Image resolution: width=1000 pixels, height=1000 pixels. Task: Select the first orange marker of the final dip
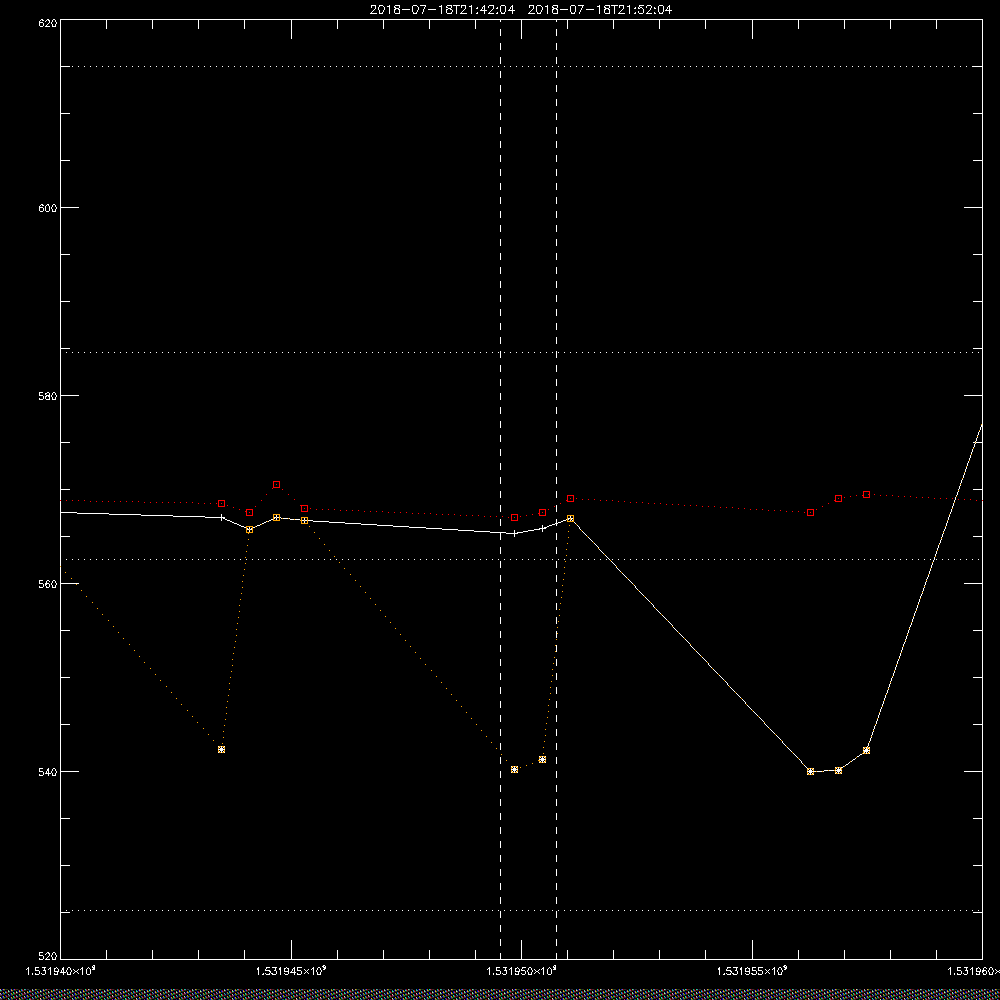click(x=811, y=772)
